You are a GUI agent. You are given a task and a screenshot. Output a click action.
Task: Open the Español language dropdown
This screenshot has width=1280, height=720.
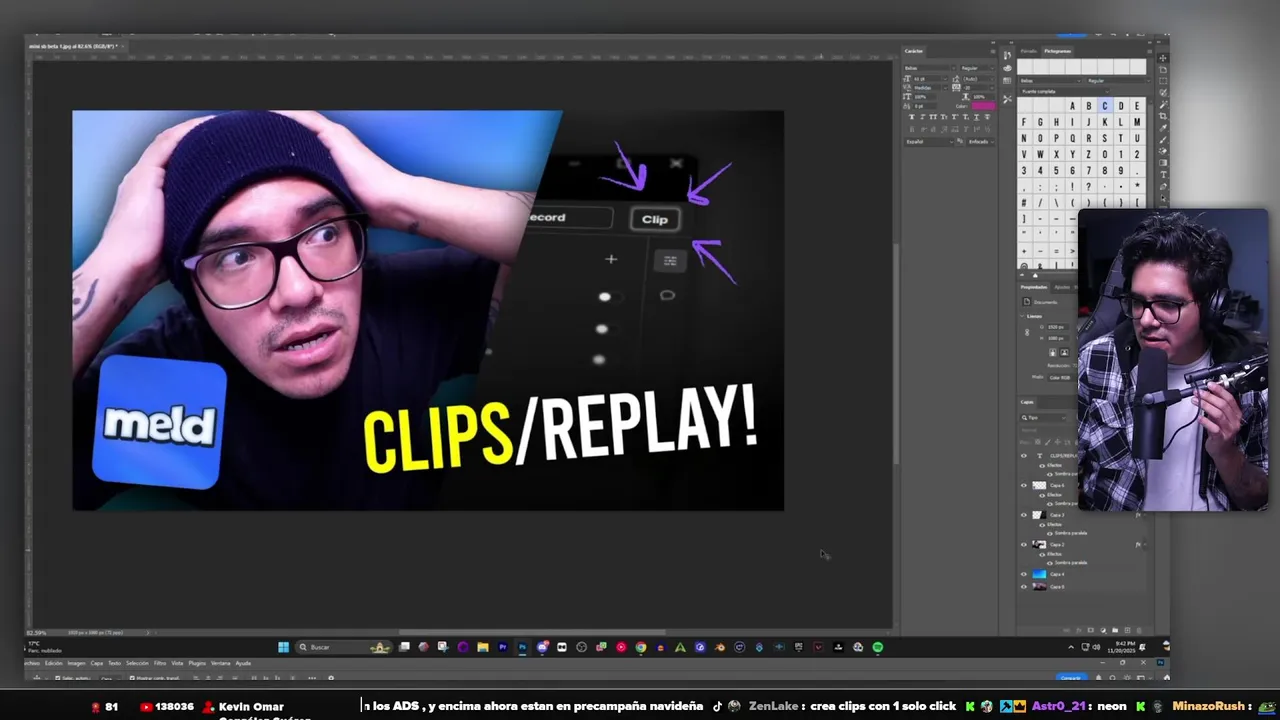pyautogui.click(x=929, y=142)
